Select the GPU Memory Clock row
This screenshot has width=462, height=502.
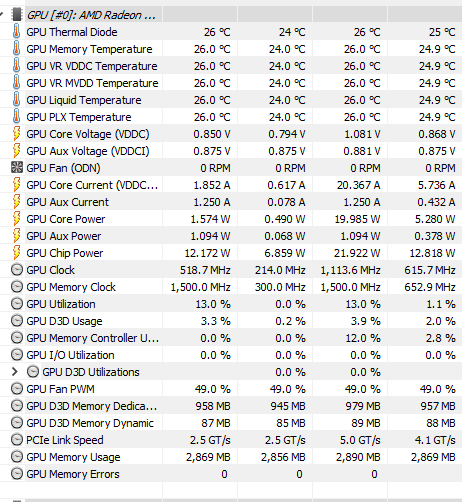pos(231,287)
